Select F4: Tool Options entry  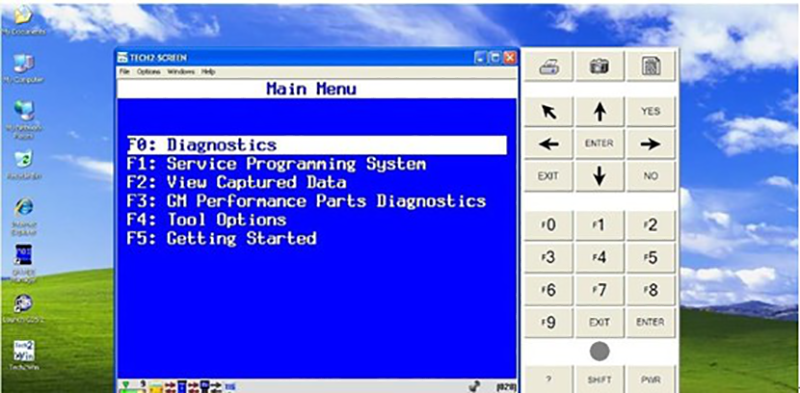[x=207, y=220]
